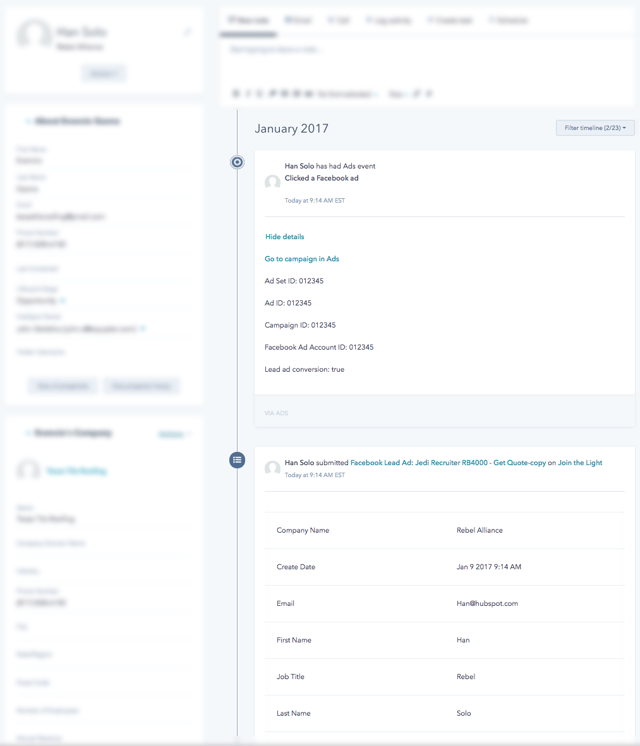Collapse the About contact section
The width and height of the screenshot is (640, 746).
coord(28,121)
